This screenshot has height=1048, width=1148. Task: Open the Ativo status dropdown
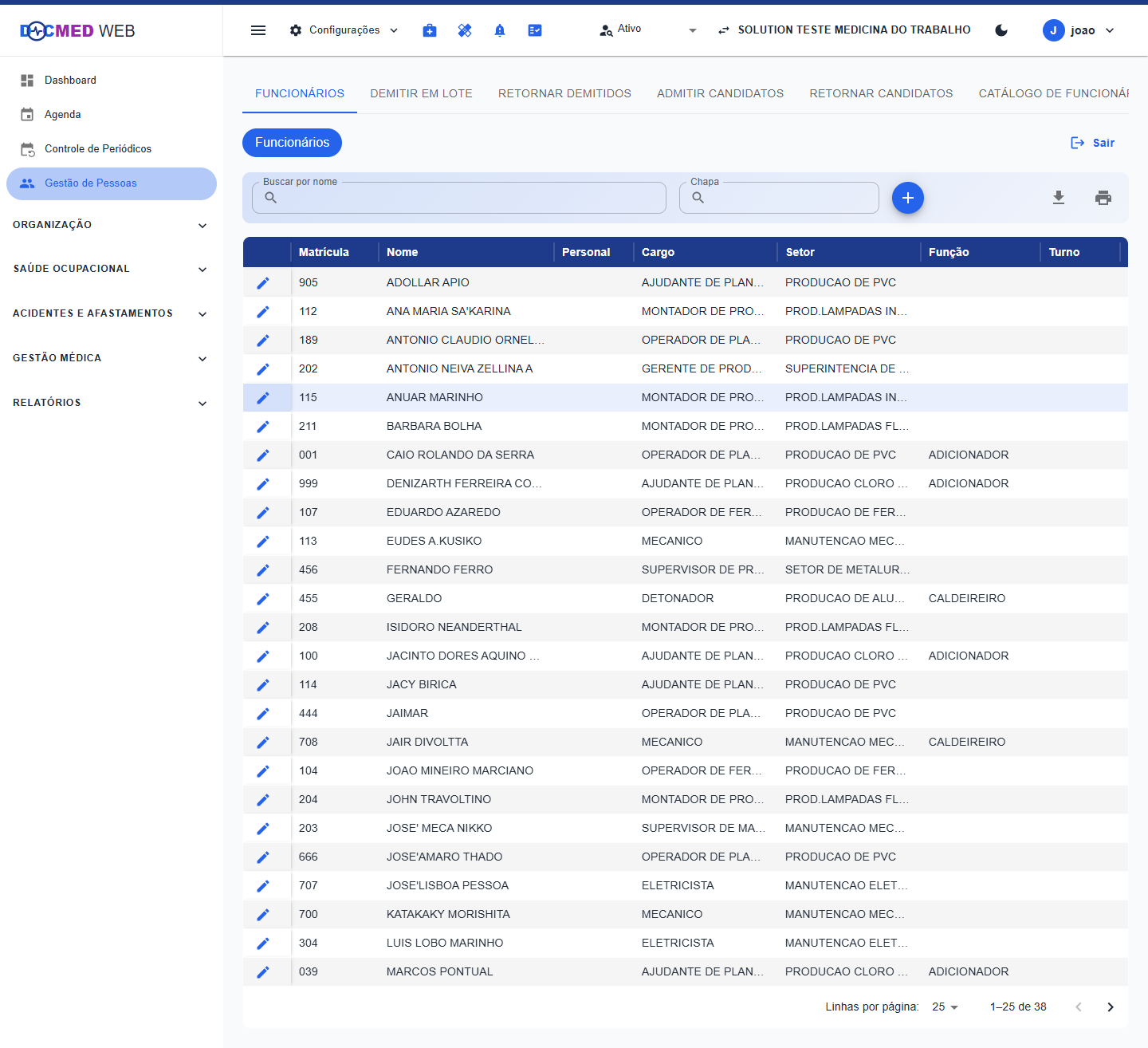(648, 30)
